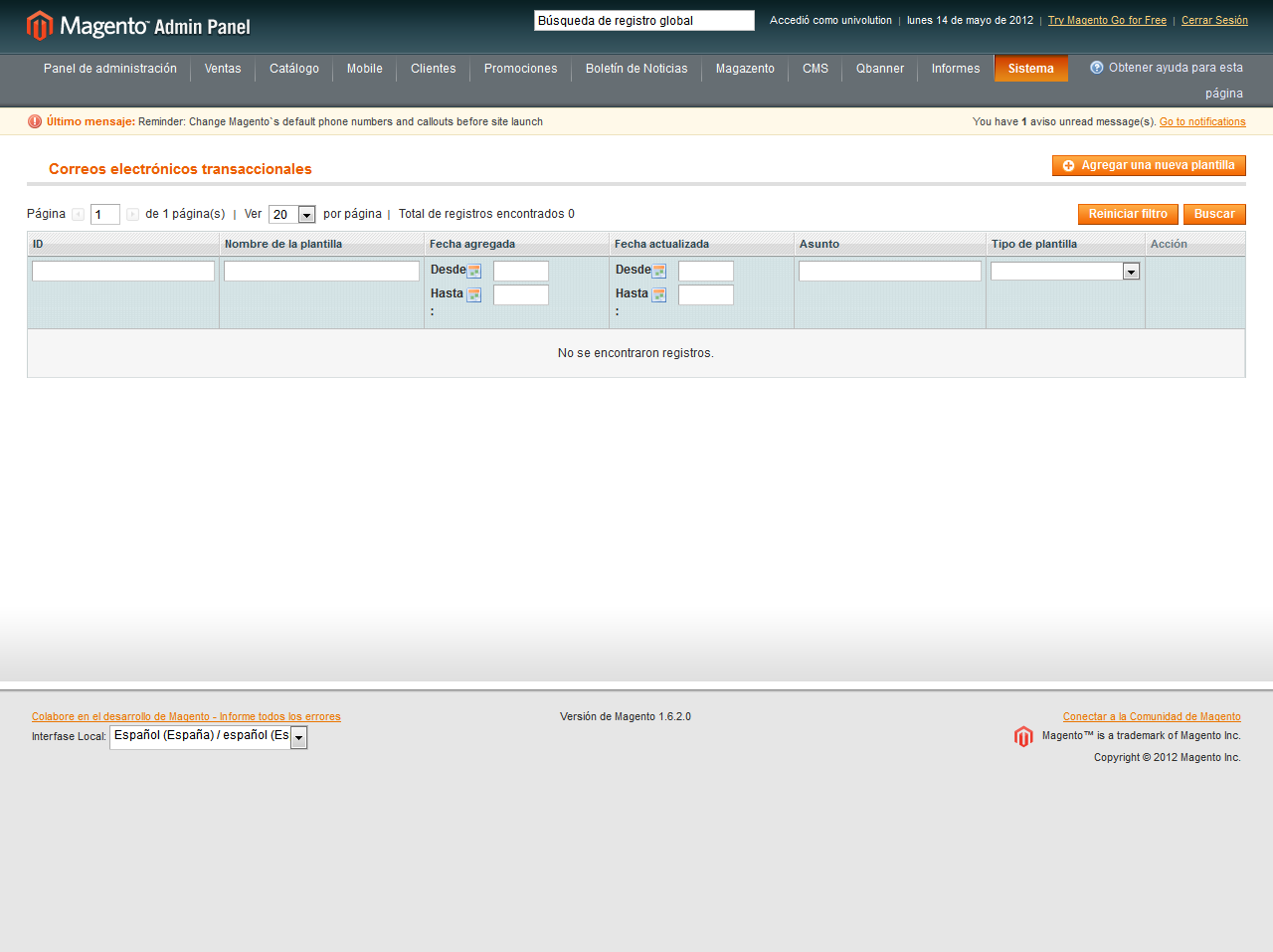Open calendar for Fecha agregada Desde
The height and width of the screenshot is (952, 1273).
tap(474, 271)
